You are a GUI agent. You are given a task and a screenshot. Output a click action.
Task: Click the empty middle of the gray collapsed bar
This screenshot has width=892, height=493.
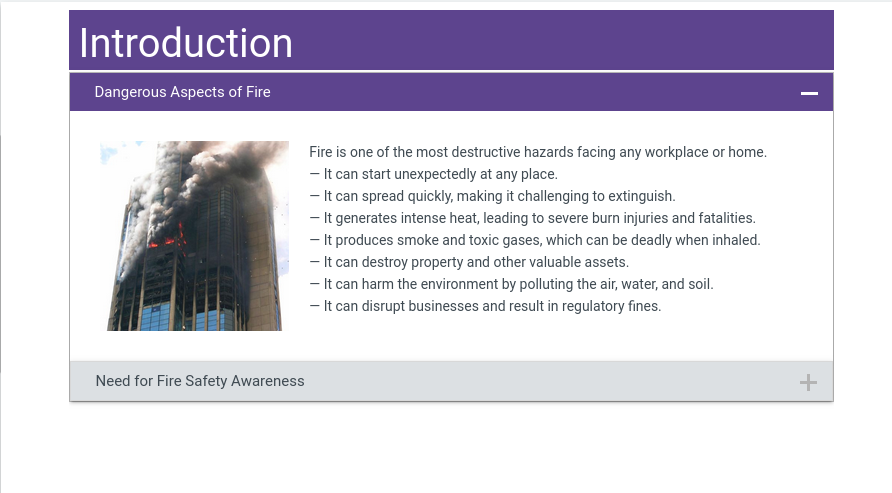[x=550, y=381]
